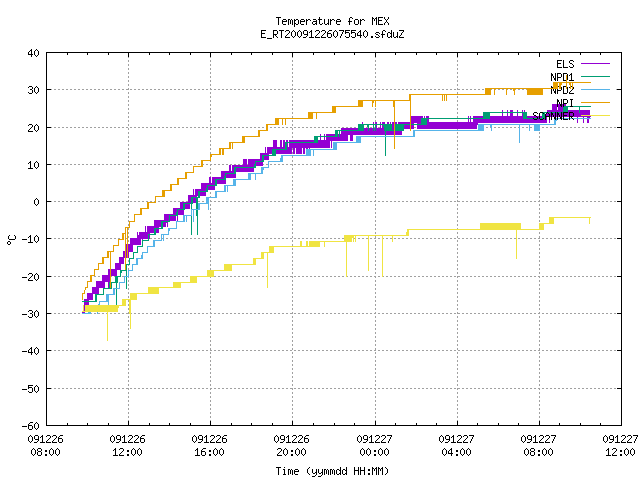Screen dimensions: 640x480
Task: Click the x-axis tick label 091226 20:00
Action: (291, 446)
